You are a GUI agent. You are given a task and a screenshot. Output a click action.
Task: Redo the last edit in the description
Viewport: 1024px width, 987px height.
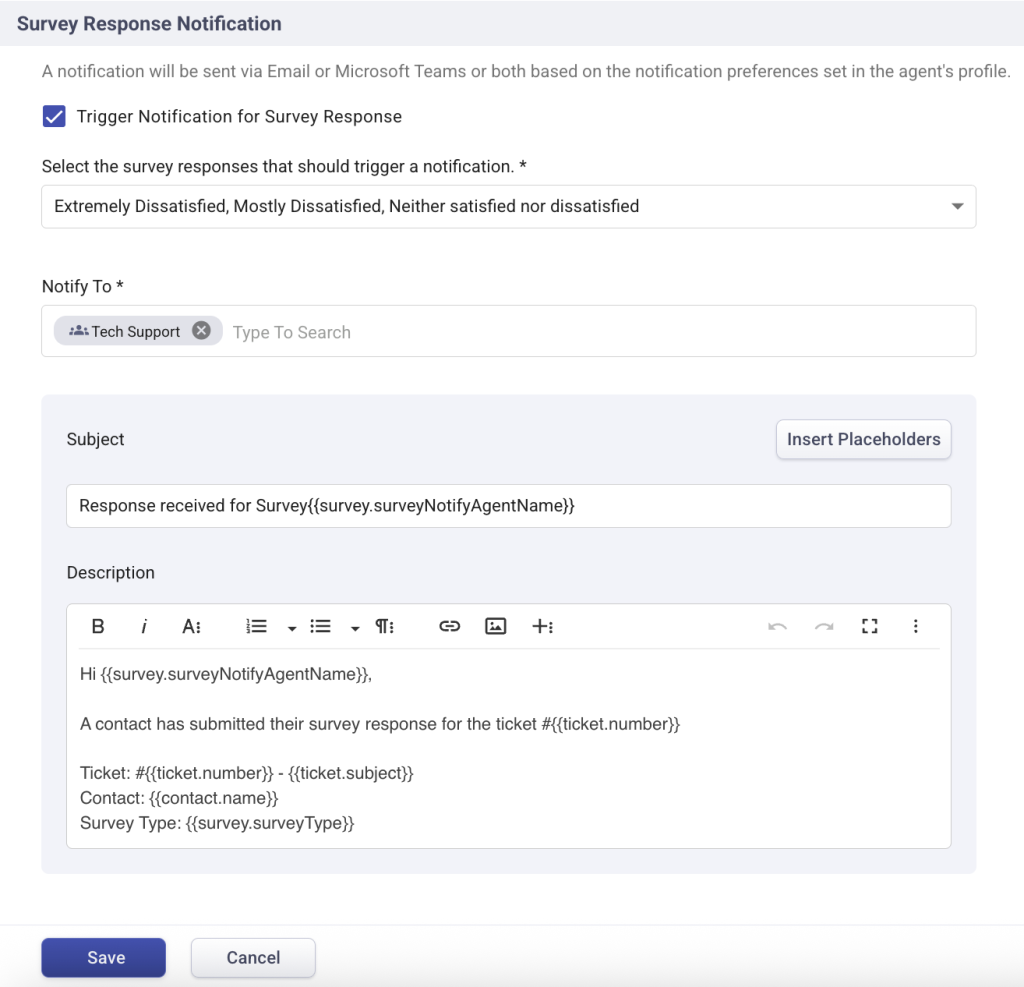824,626
